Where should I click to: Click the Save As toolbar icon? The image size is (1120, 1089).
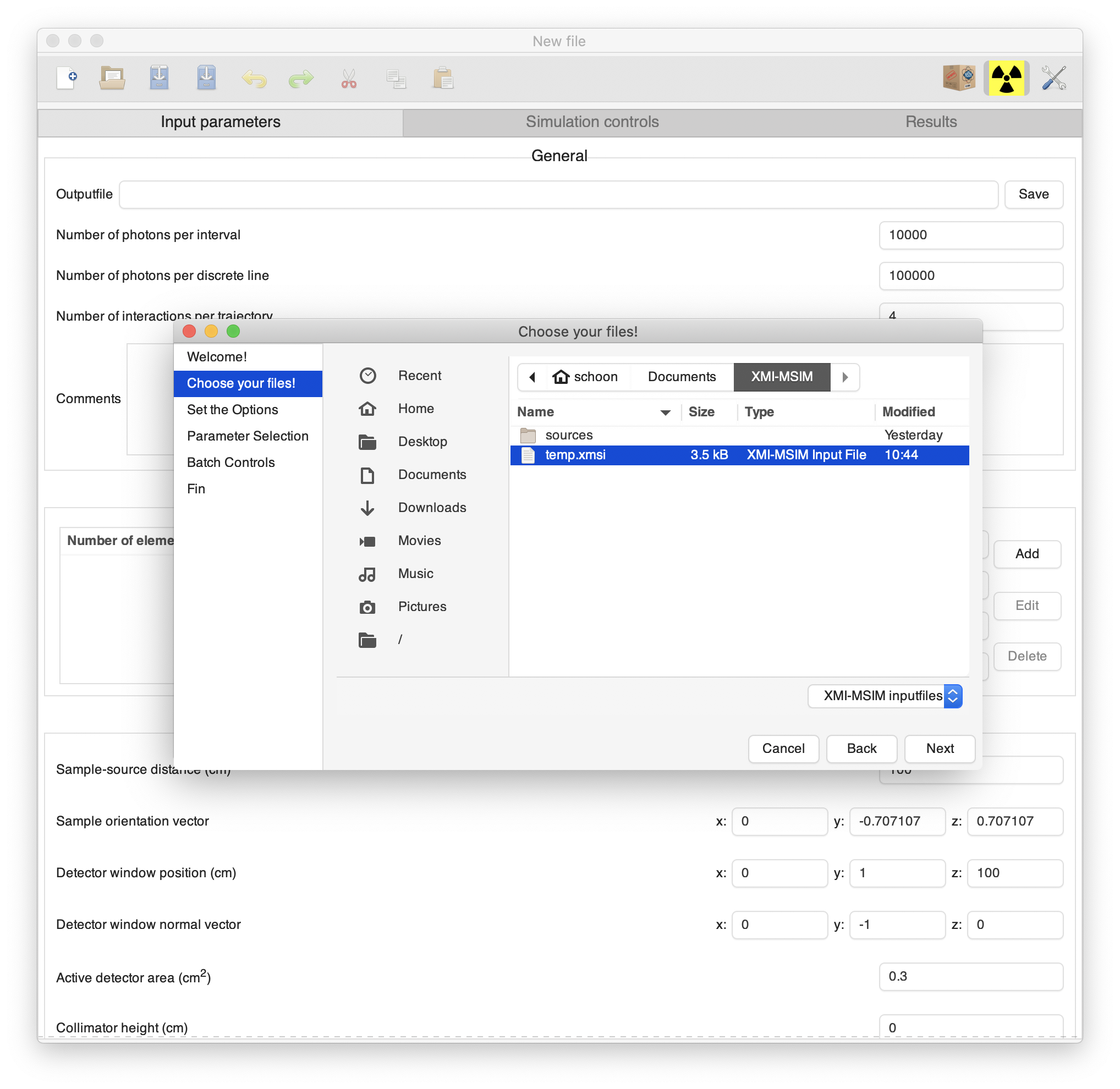(206, 78)
